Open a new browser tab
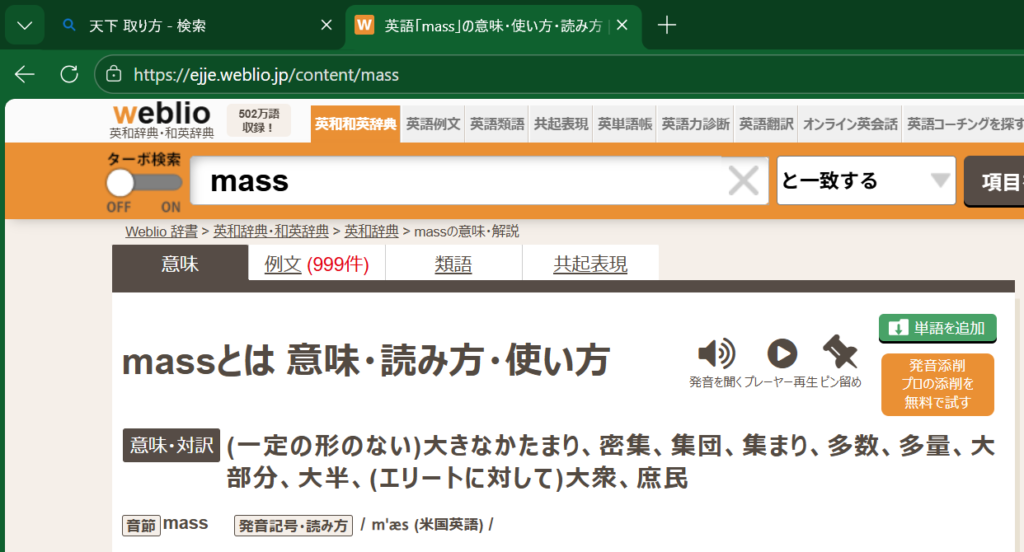Viewport: 1024px width, 552px height. pyautogui.click(x=667, y=26)
